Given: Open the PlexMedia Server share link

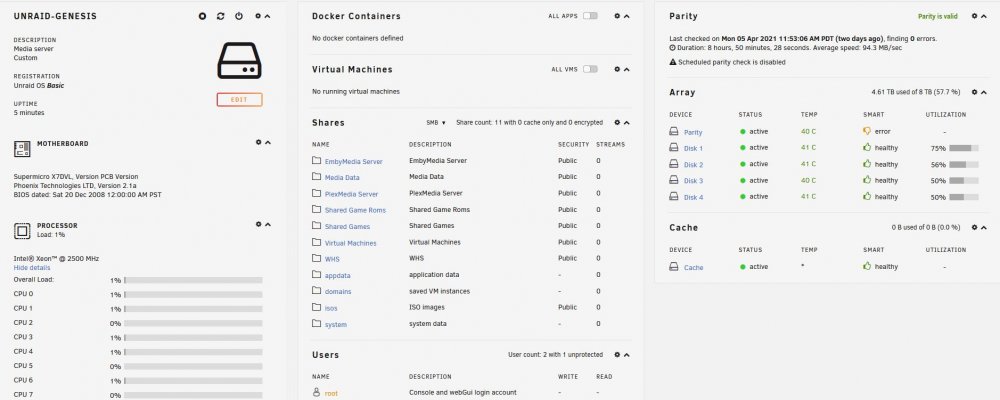Looking at the screenshot, I should 351,194.
